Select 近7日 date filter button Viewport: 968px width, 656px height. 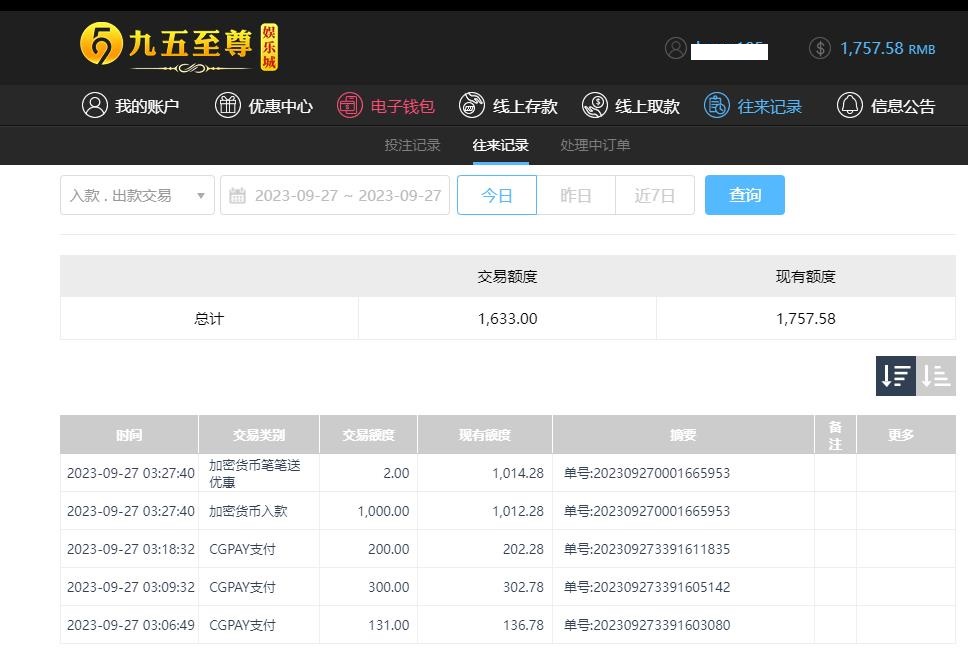pos(654,195)
